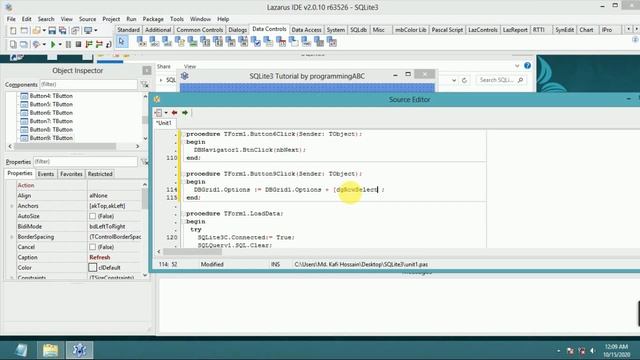Switch to the SQLdb palette tab

358,30
